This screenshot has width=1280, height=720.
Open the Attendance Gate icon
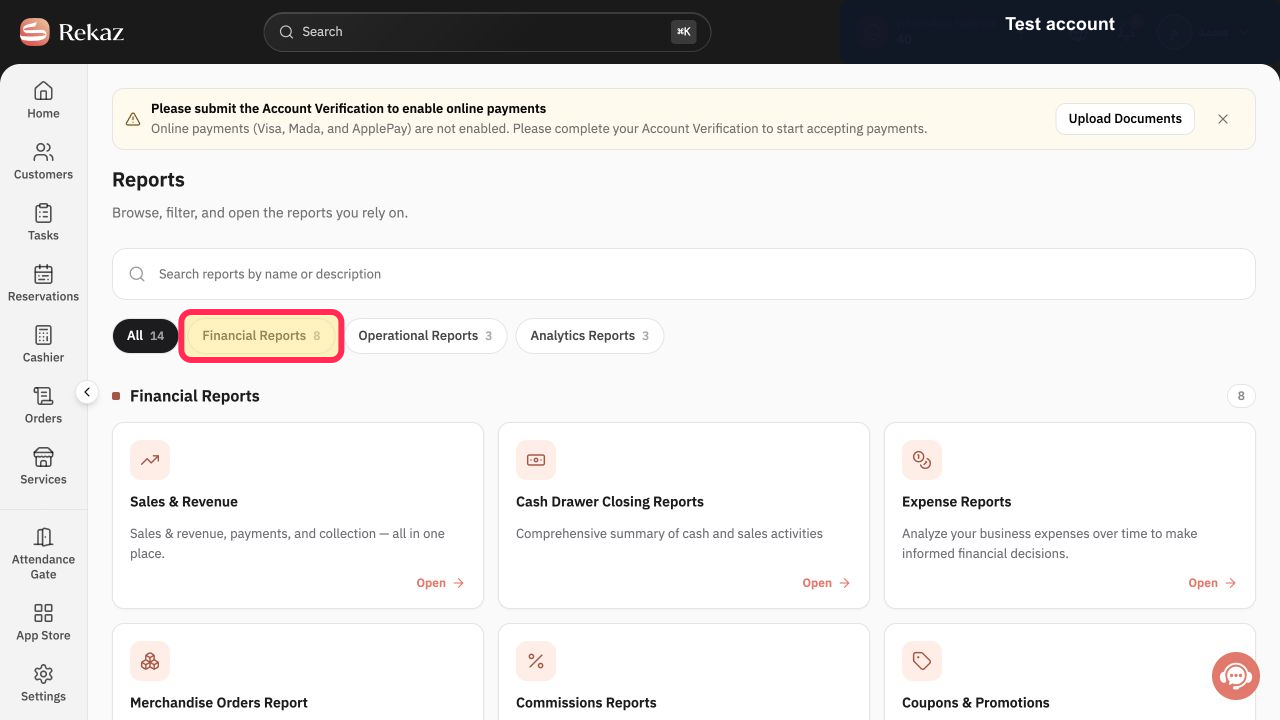pyautogui.click(x=43, y=537)
